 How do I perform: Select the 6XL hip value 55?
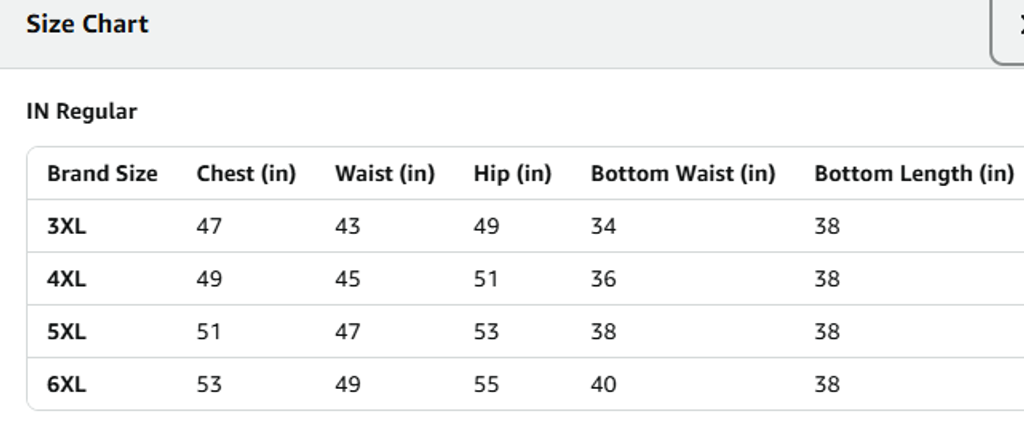pos(486,384)
